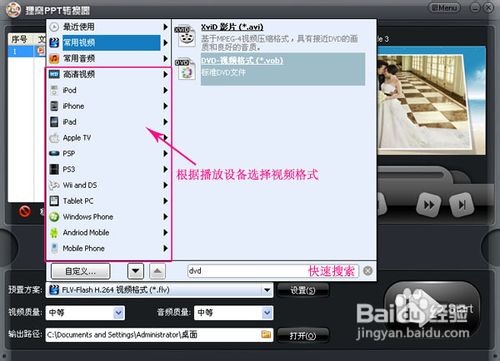Choose the iPod device category

(109, 90)
